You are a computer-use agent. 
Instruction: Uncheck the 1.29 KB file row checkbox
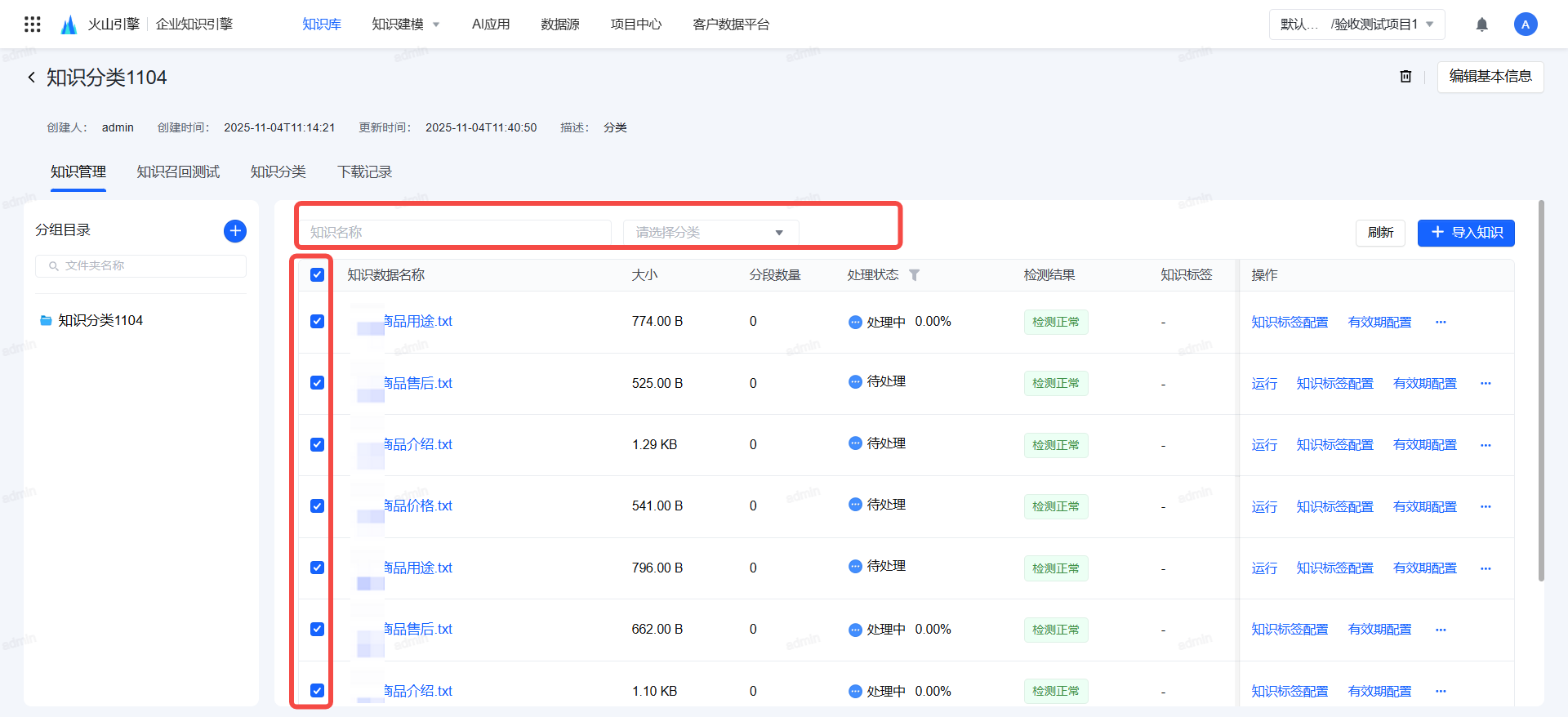tap(317, 445)
